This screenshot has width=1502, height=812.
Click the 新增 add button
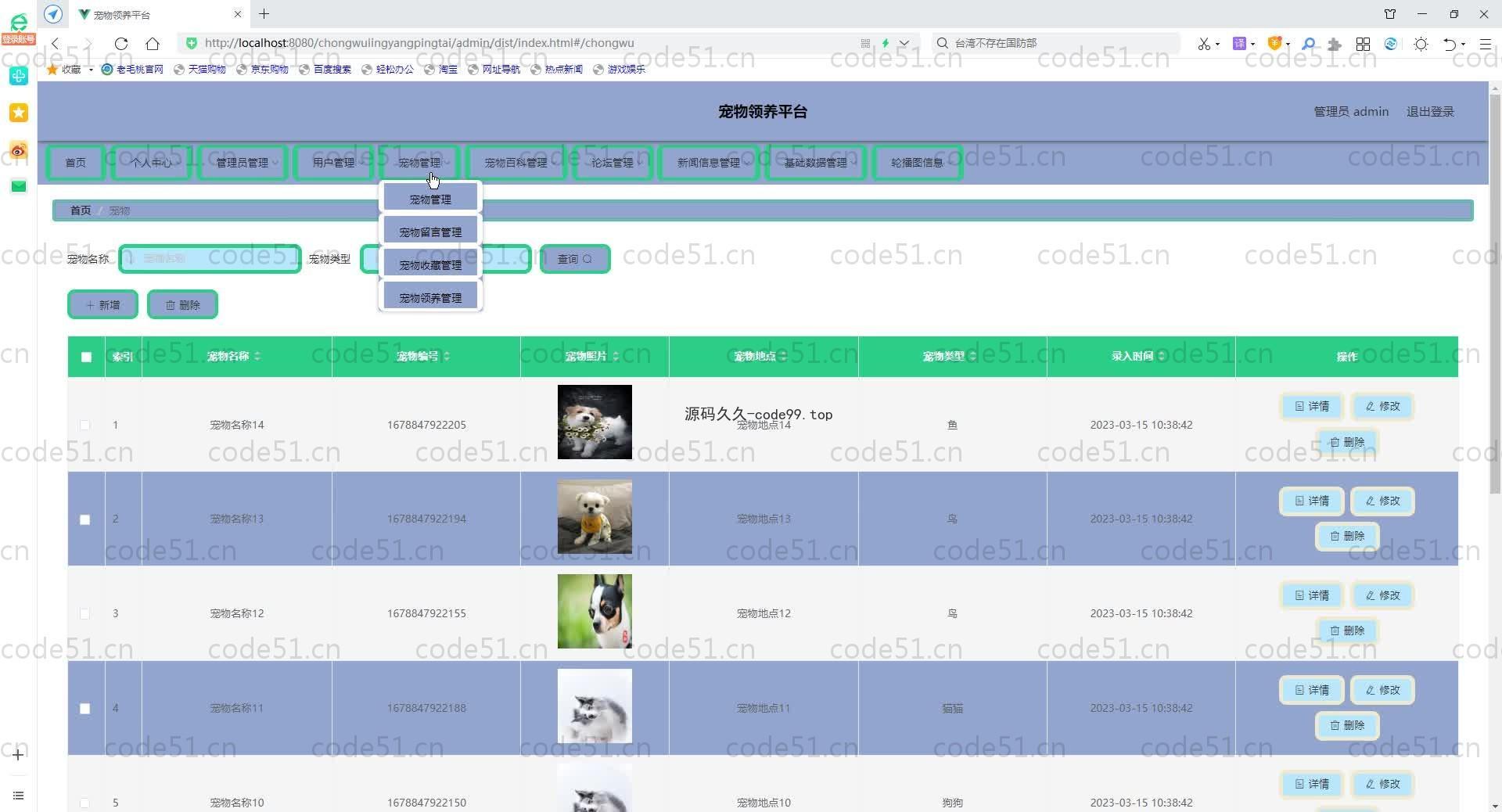[x=103, y=305]
